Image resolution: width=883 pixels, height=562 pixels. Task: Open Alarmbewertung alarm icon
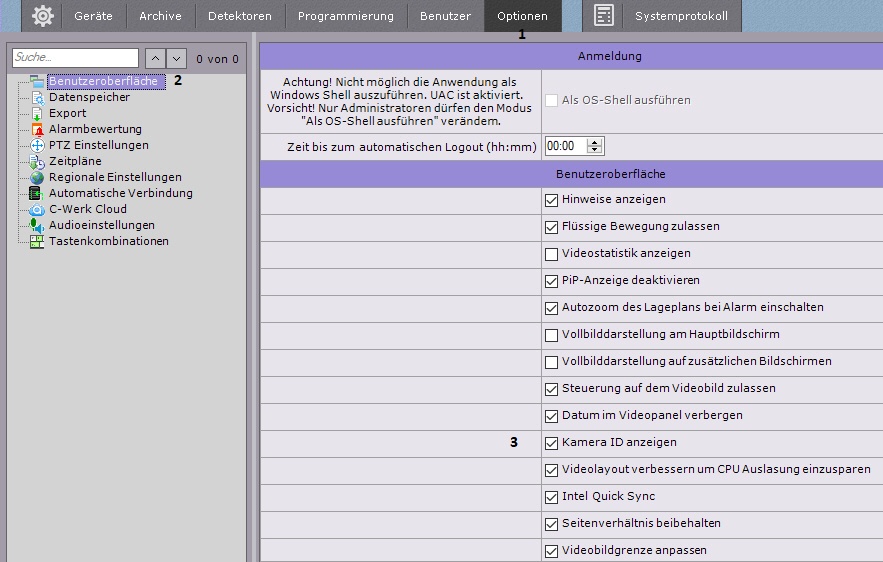tap(36, 130)
